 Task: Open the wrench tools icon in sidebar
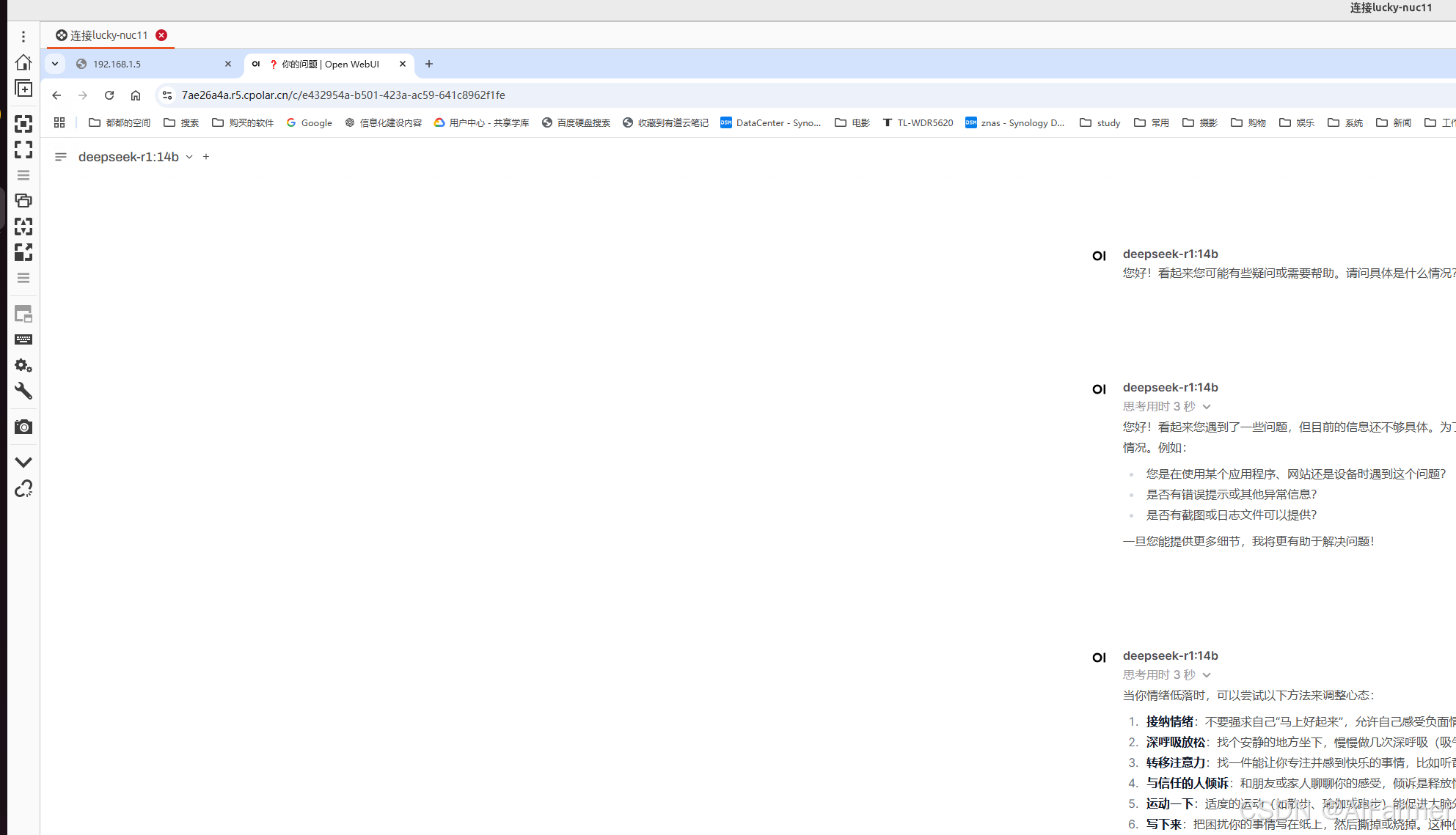(x=23, y=391)
